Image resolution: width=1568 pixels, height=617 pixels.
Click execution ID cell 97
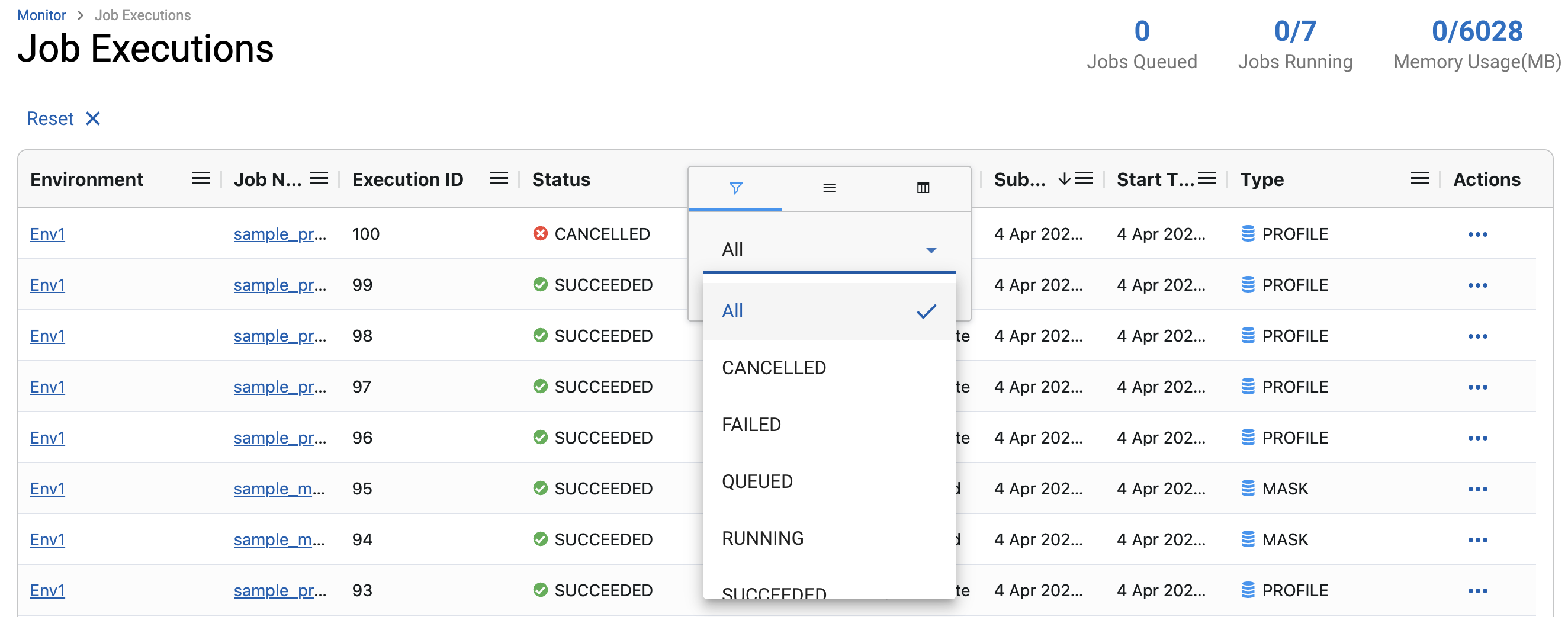pos(362,387)
